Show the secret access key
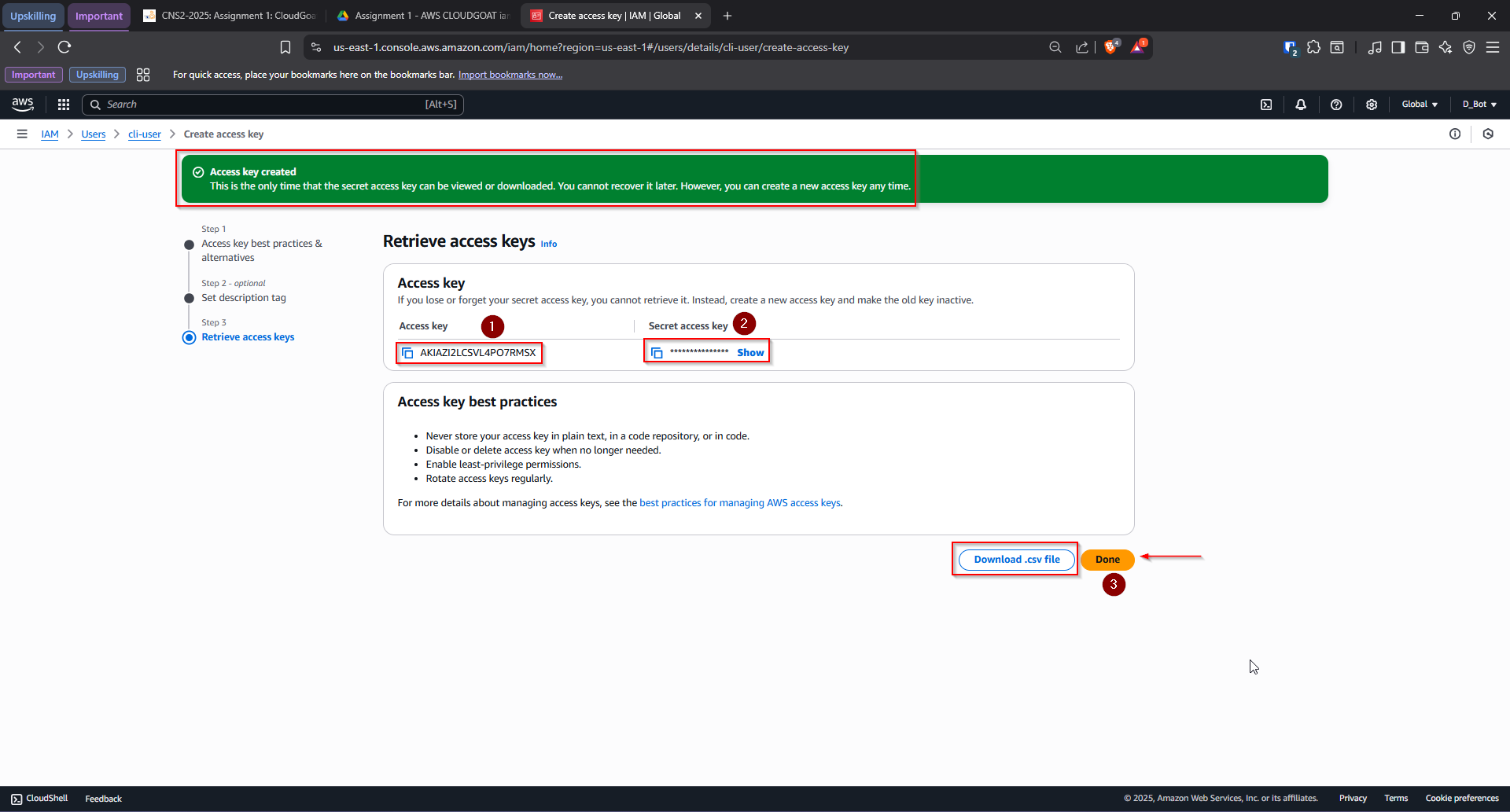Image resolution: width=1510 pixels, height=812 pixels. coord(749,352)
